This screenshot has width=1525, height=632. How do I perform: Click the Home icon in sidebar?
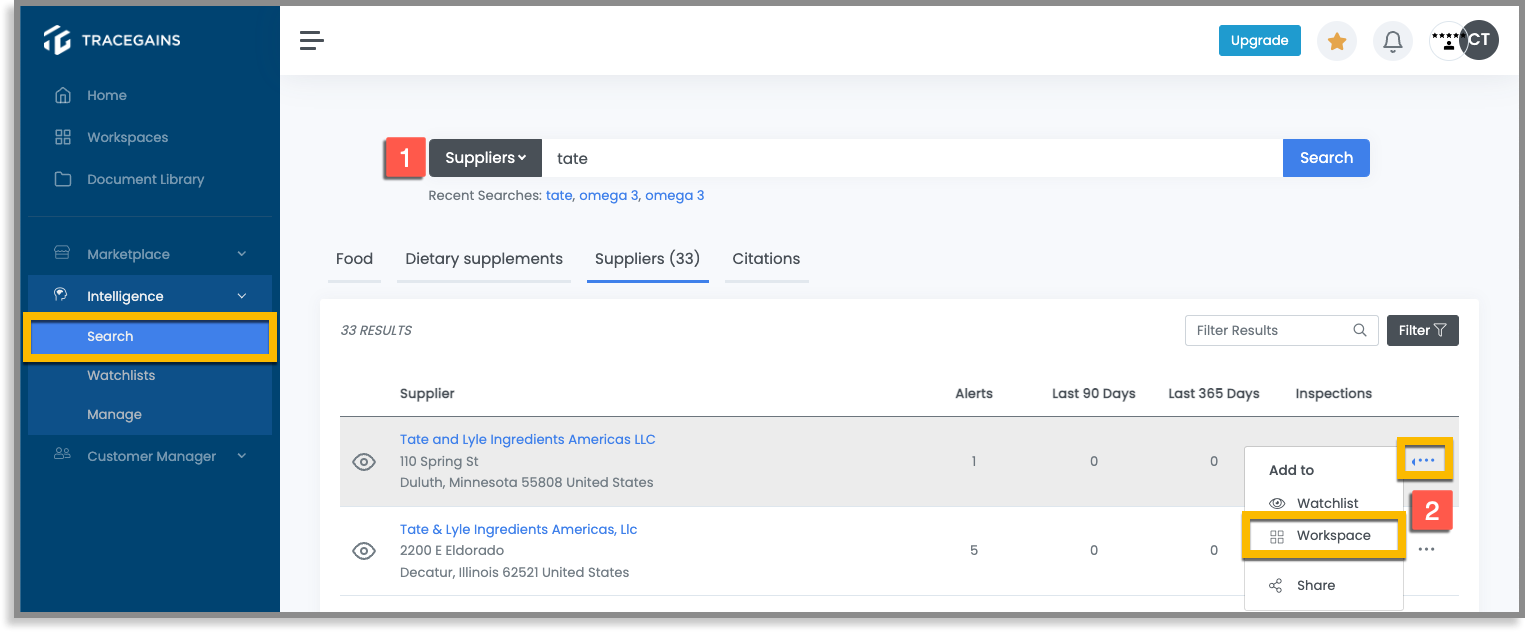[x=63, y=96]
